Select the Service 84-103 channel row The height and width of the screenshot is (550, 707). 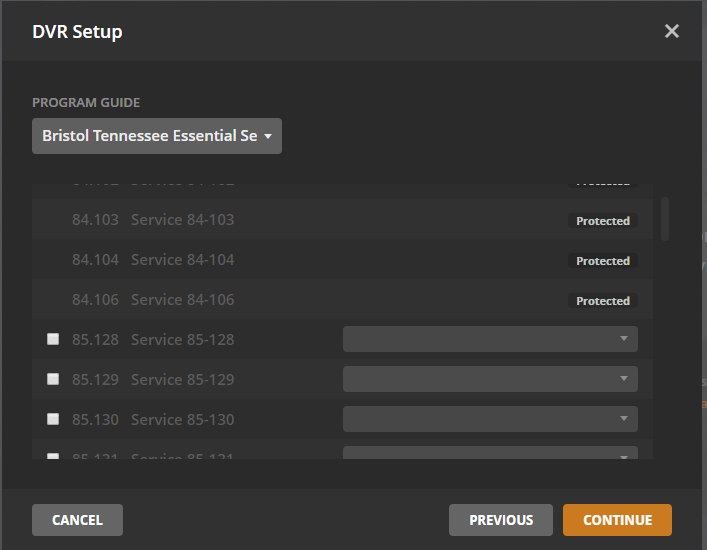(x=182, y=220)
